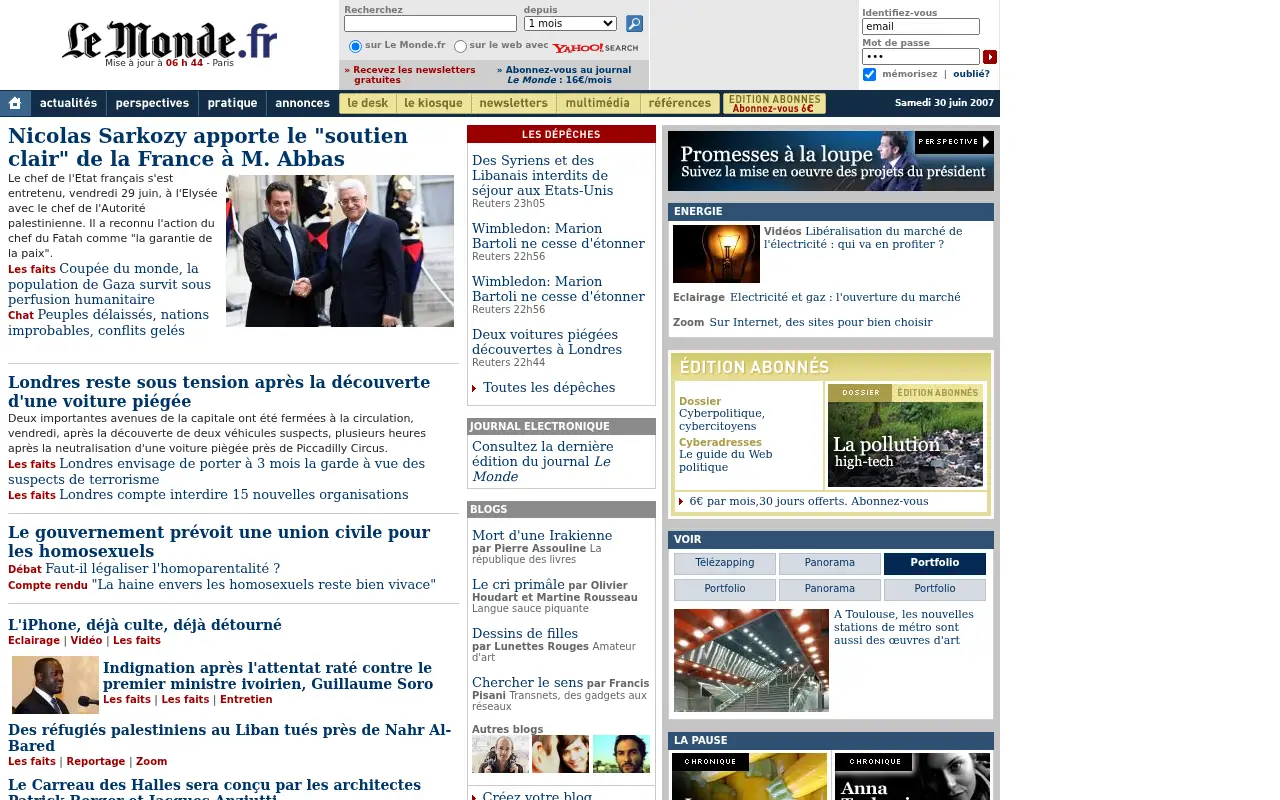
Task: Open the Toulouse metro station photo
Action: pos(751,660)
